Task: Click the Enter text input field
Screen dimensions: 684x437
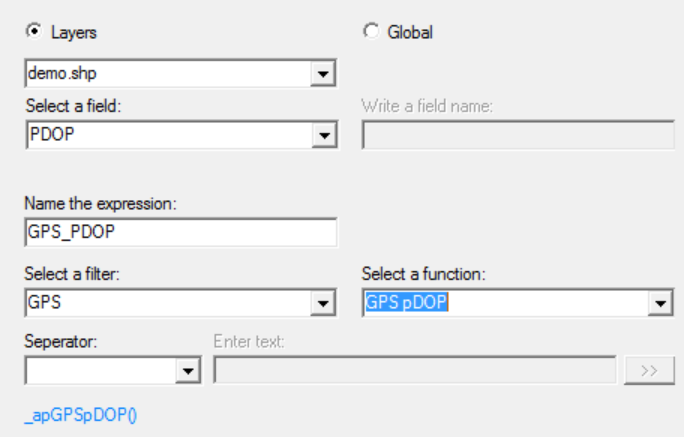Action: click(414, 371)
